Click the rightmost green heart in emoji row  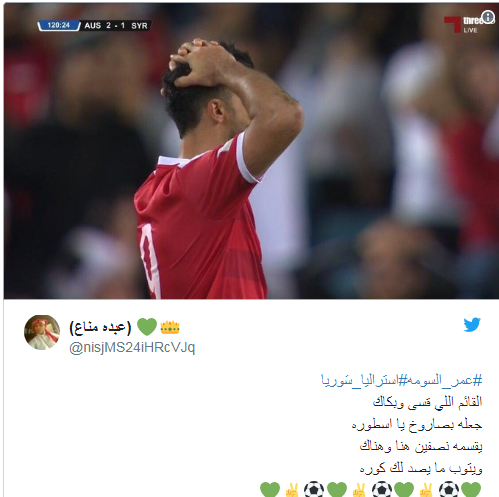tap(471, 490)
